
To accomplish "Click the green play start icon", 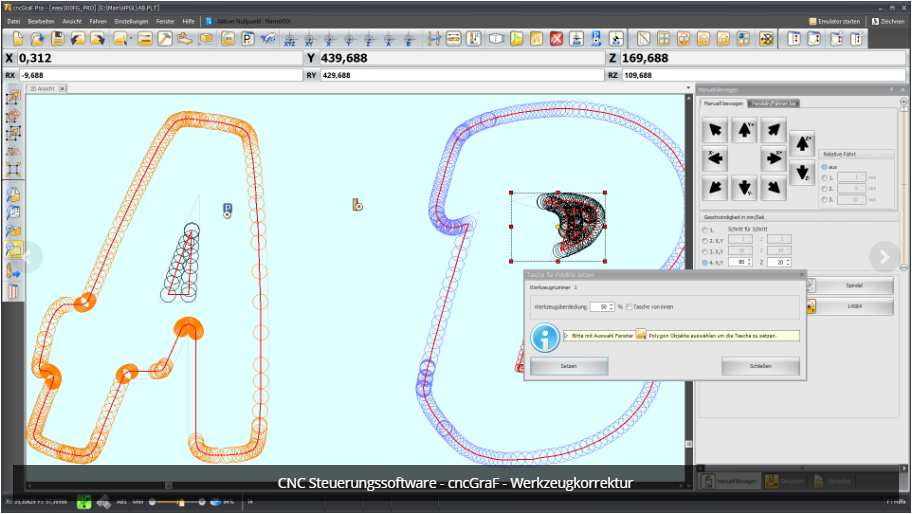I will (516, 38).
